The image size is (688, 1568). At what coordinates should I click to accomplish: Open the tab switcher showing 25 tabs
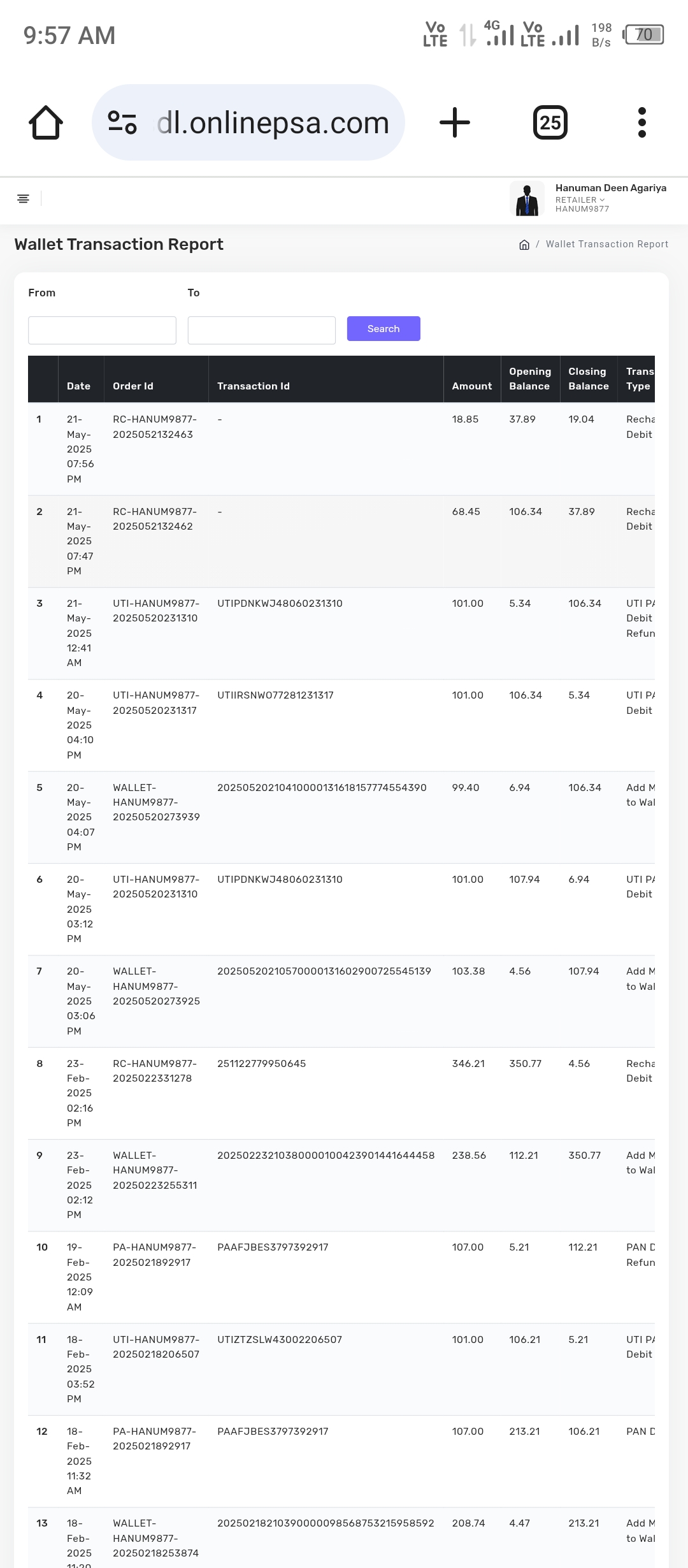pyautogui.click(x=550, y=122)
